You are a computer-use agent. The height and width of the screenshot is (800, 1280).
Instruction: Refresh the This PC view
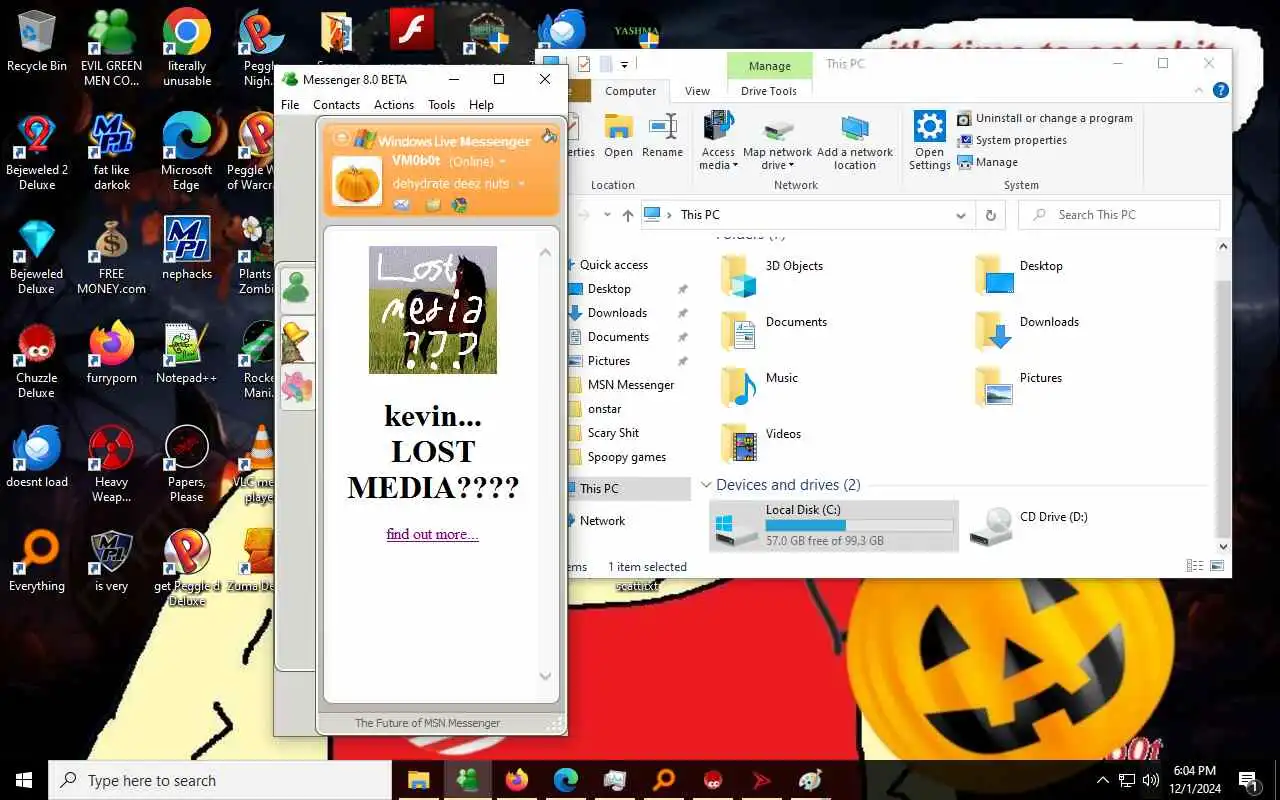(990, 215)
